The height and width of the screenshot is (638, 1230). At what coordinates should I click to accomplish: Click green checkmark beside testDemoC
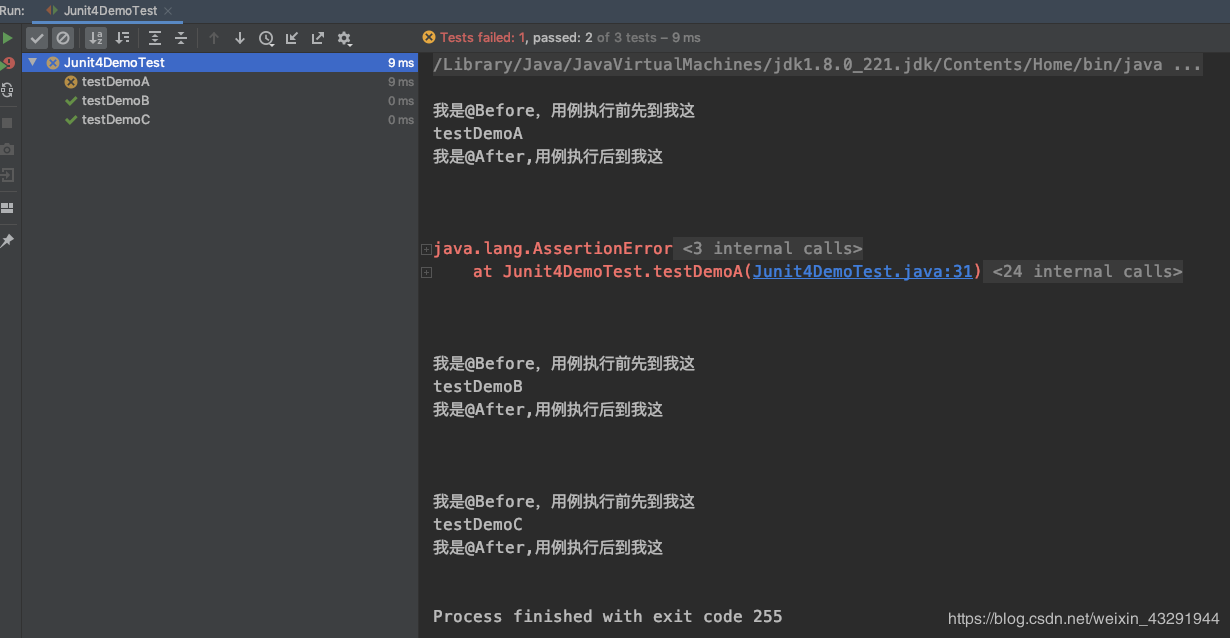click(x=71, y=120)
